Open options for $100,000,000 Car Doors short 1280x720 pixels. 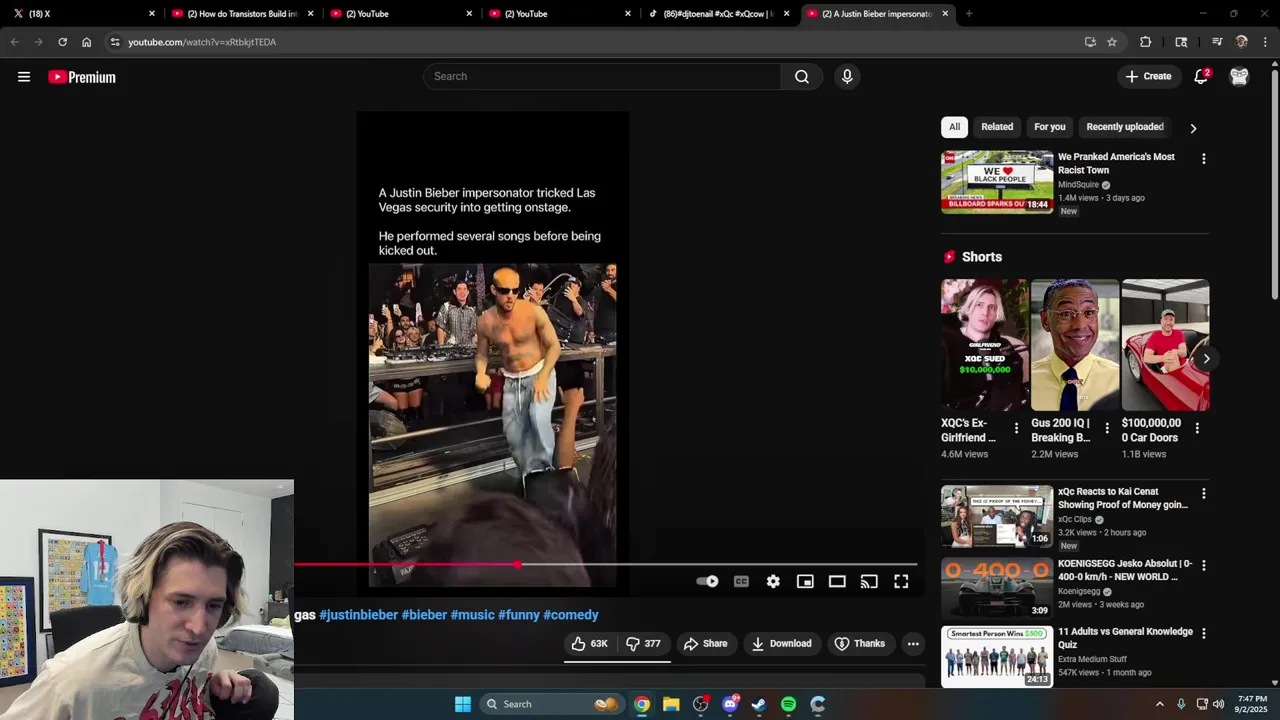1197,428
